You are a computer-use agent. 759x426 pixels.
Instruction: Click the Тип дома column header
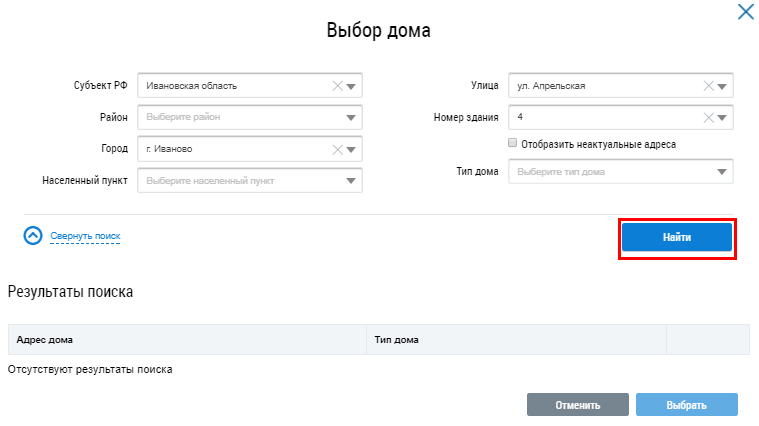click(x=396, y=340)
